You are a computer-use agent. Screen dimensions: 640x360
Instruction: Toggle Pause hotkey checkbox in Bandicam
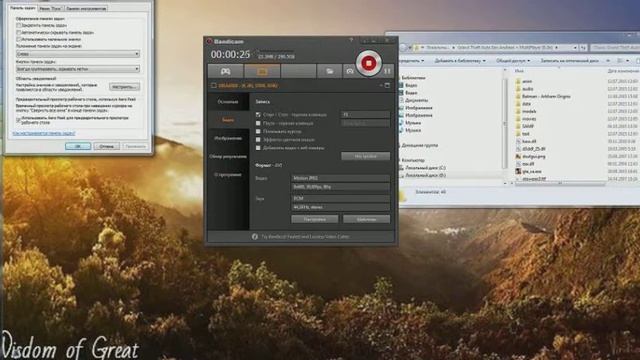point(258,123)
